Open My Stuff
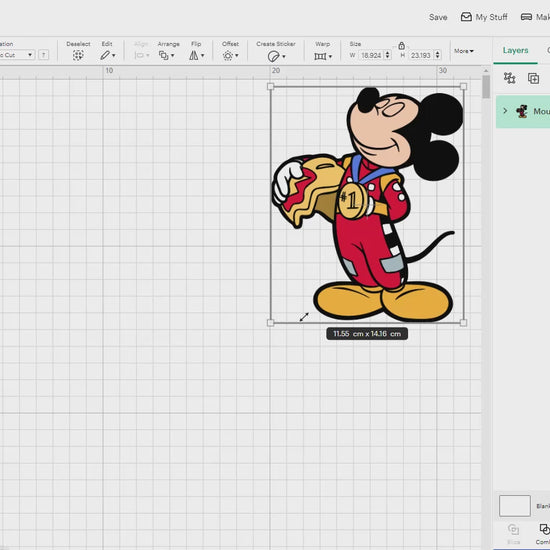 coord(484,17)
